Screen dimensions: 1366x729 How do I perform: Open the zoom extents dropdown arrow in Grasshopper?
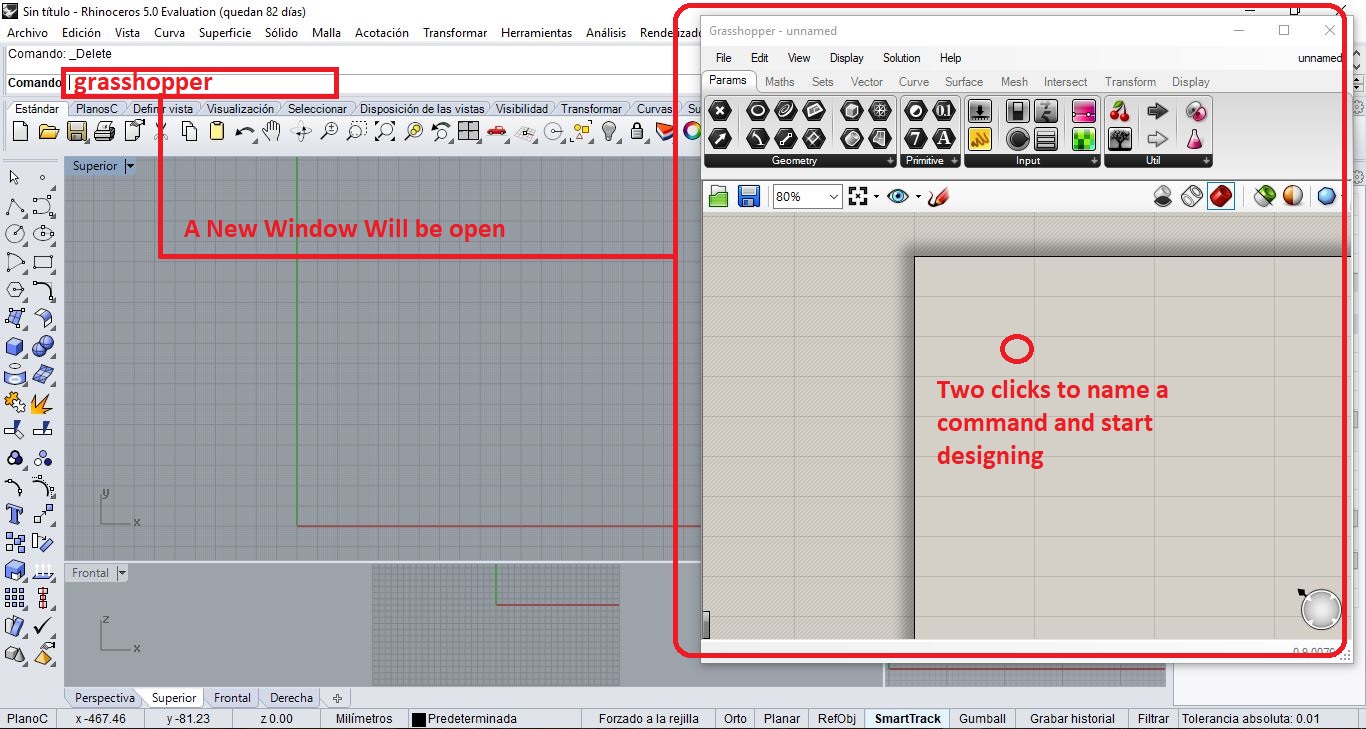876,197
